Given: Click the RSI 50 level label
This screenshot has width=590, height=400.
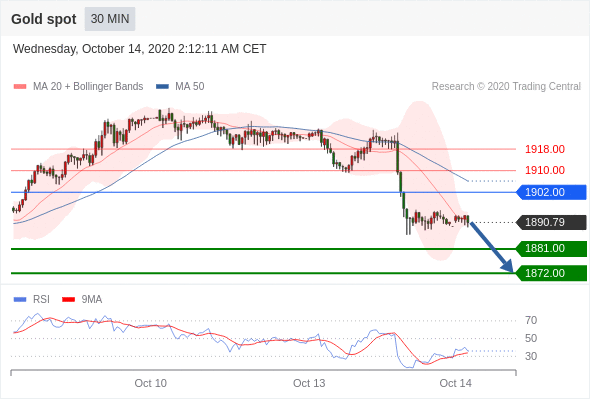Looking at the screenshot, I should click(531, 338).
